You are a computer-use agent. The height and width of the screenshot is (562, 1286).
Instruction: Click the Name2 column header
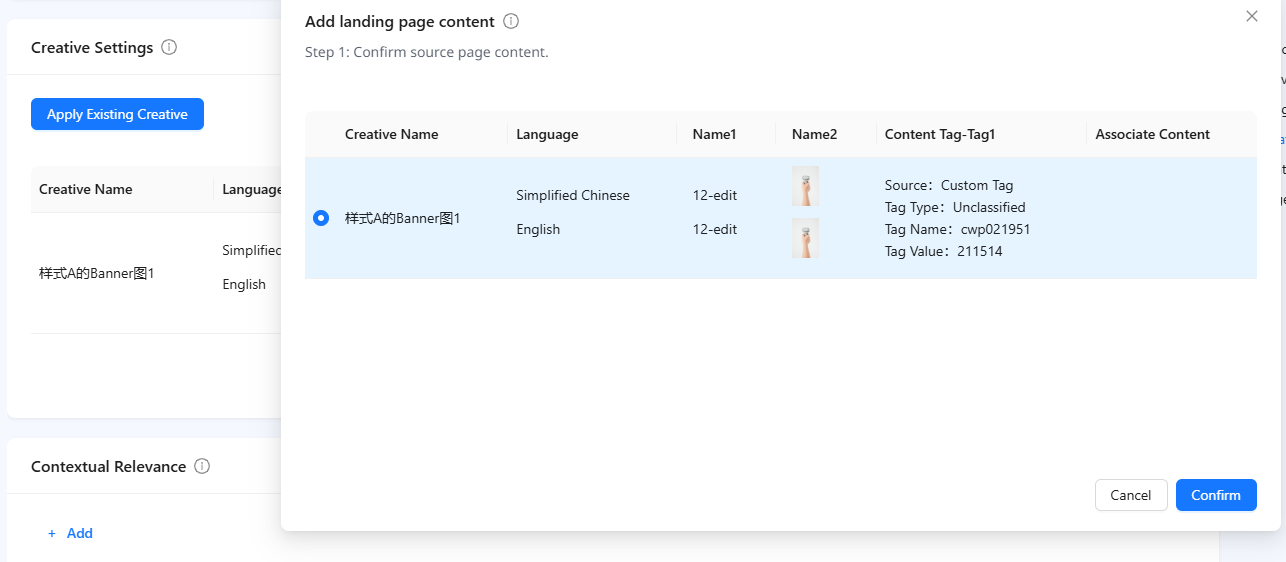(x=814, y=134)
